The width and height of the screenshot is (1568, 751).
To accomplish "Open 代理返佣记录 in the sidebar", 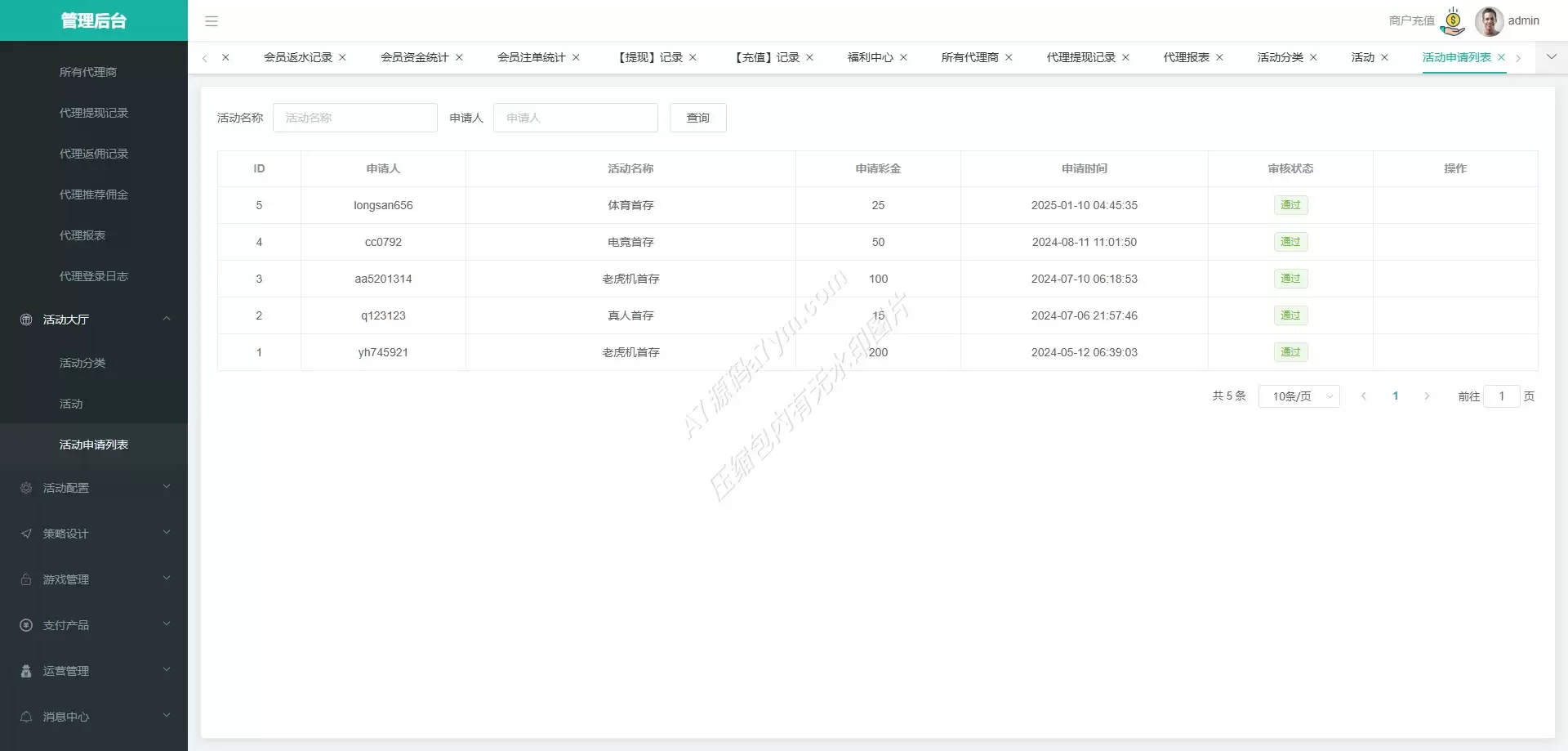I will pos(94,154).
